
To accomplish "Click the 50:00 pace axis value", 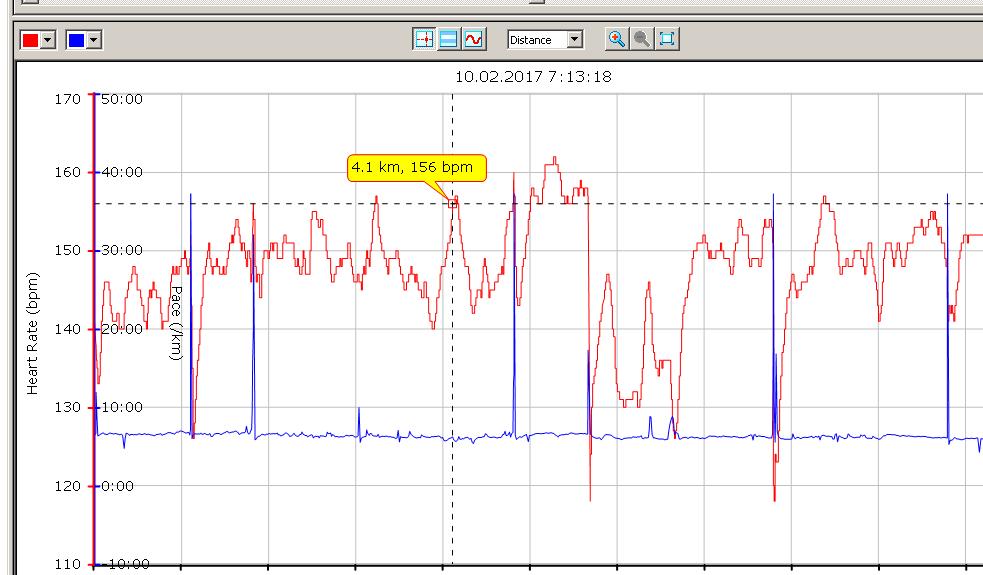I will 122,99.
